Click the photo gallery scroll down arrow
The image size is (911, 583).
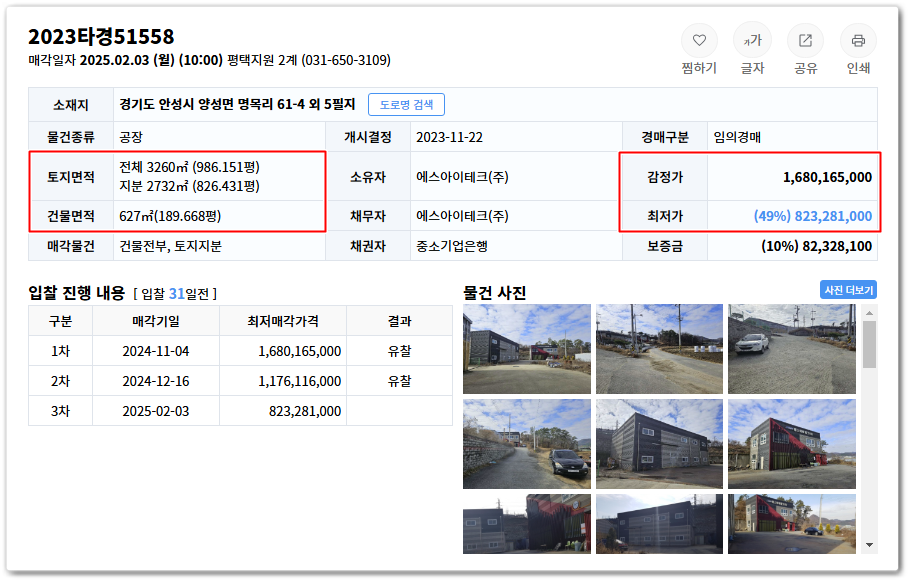coord(869,545)
